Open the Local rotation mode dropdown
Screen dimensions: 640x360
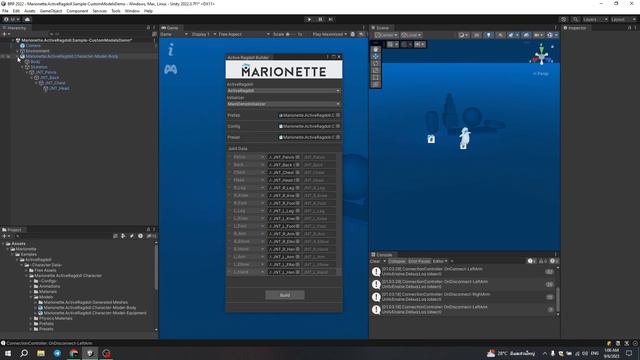pyautogui.click(x=411, y=35)
